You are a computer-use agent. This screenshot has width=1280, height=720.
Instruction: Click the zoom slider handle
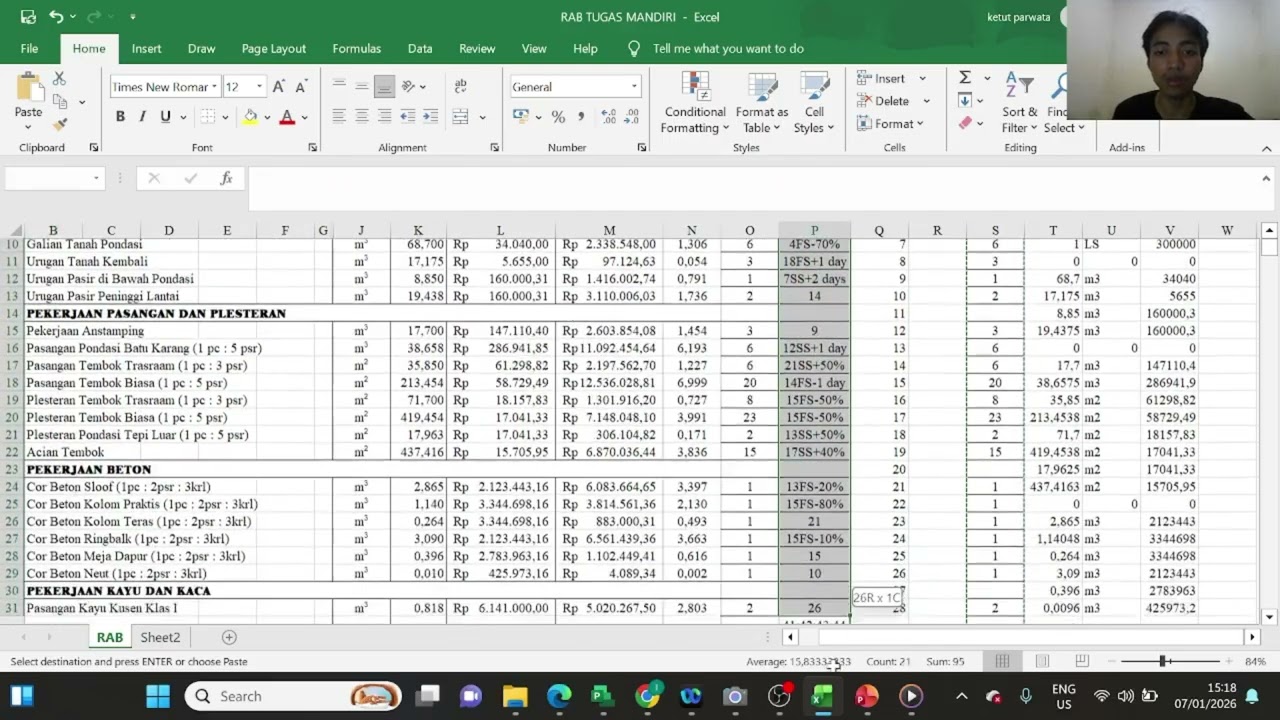coord(1162,661)
